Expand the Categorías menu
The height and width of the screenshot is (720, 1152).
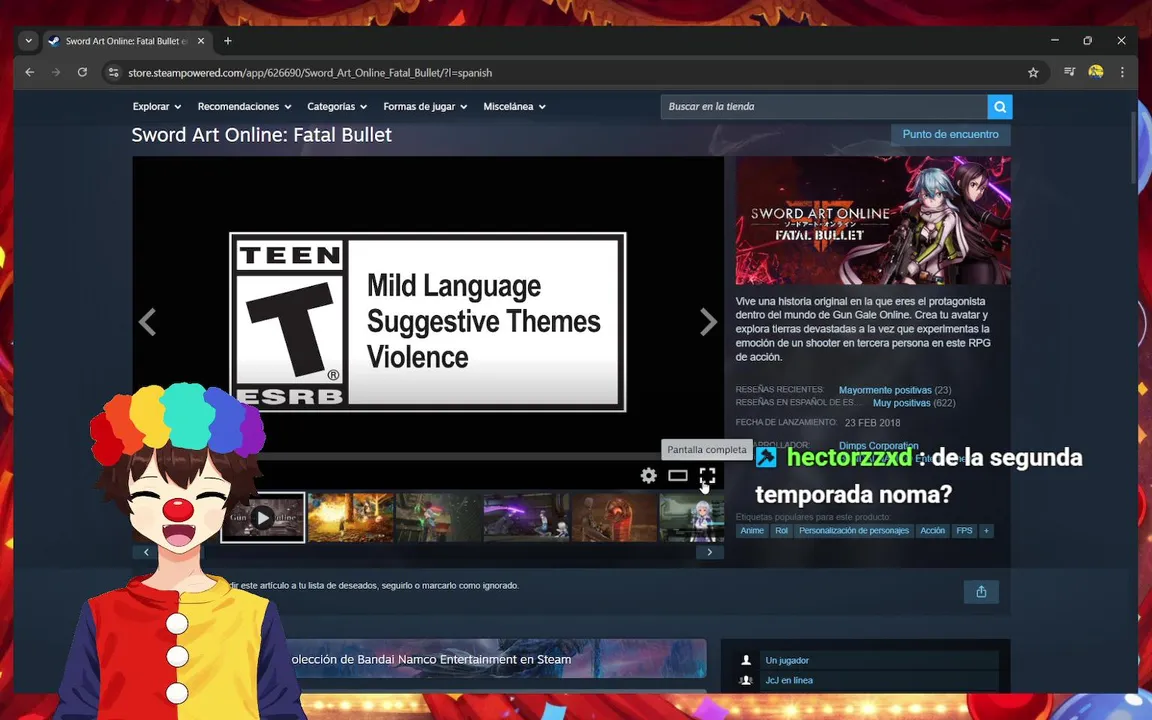tap(336, 107)
